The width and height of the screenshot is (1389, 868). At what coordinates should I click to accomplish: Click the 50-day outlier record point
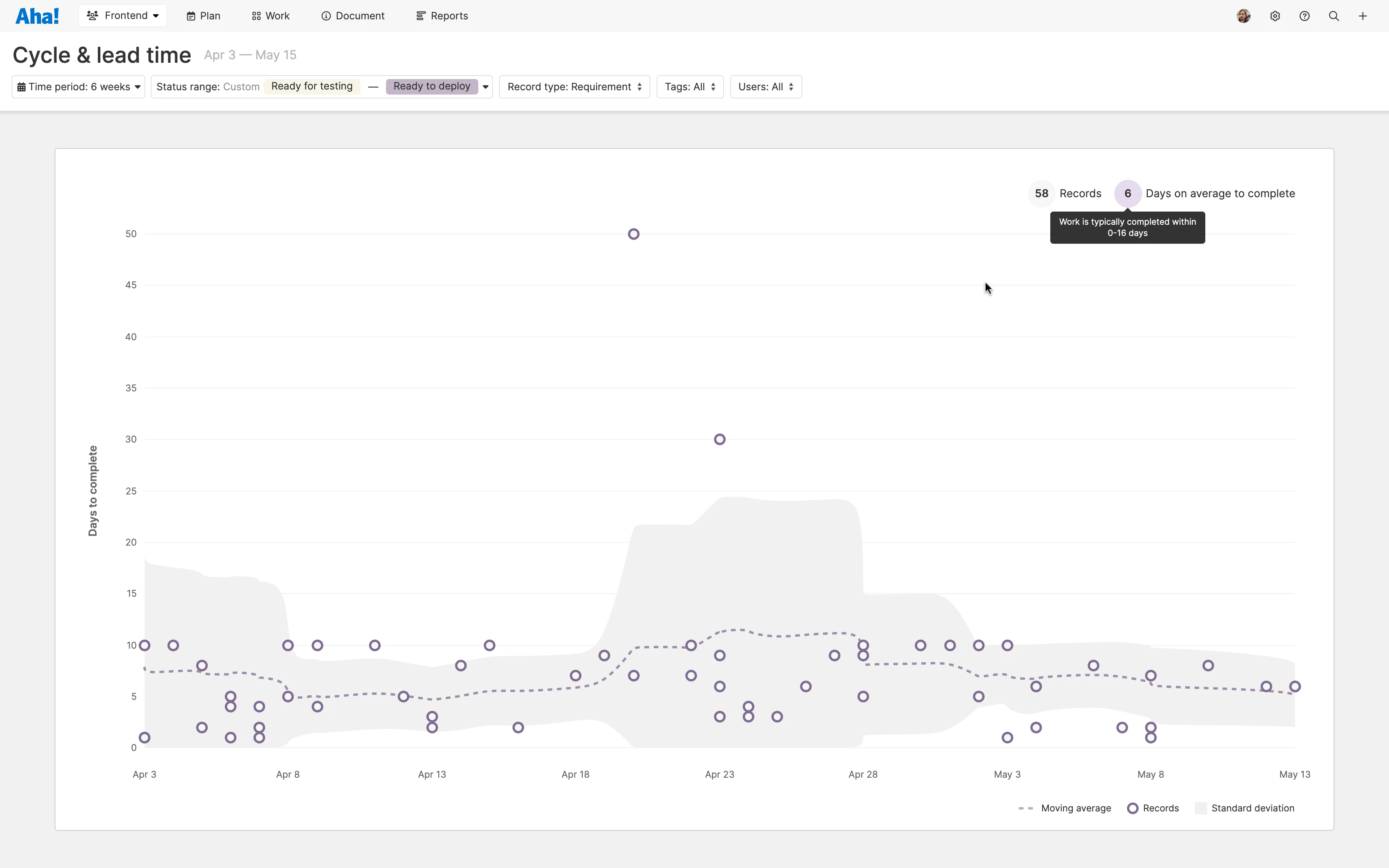click(633, 234)
